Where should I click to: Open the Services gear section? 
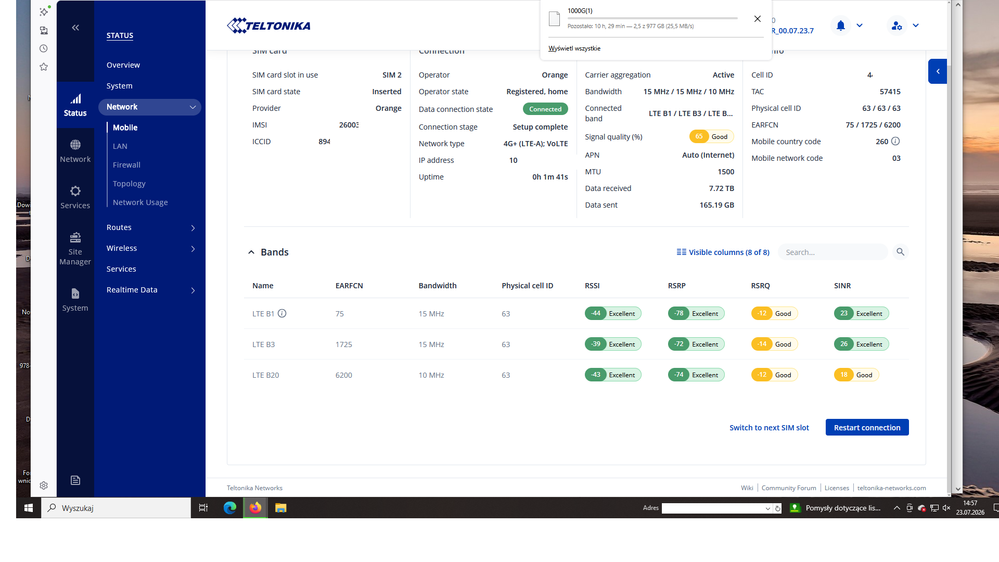[x=75, y=198]
